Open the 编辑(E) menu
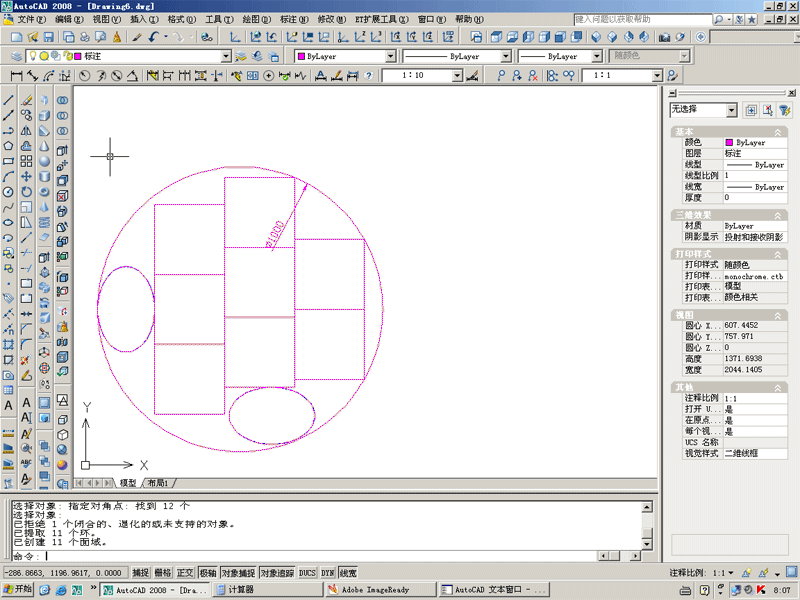The width and height of the screenshot is (800, 600). [x=69, y=19]
